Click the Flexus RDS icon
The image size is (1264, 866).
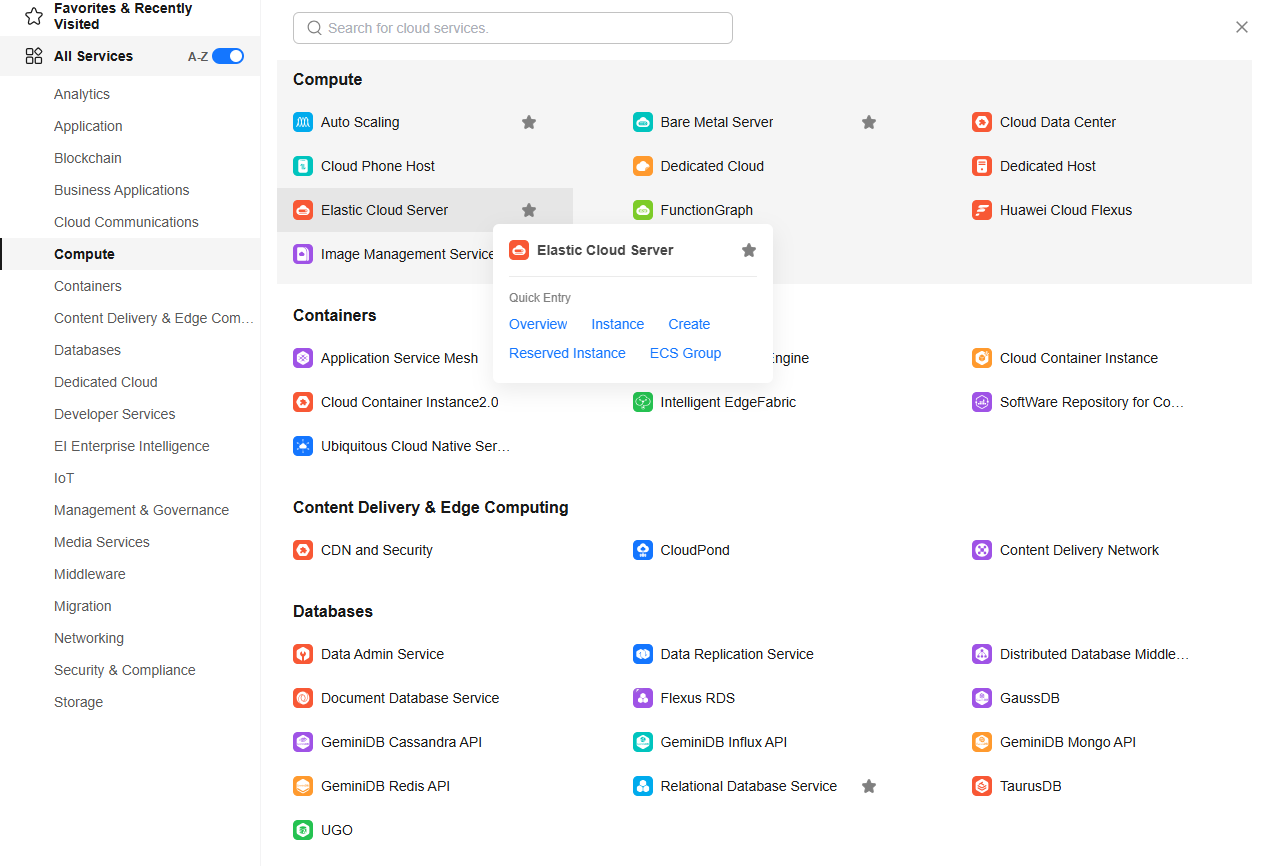643,698
